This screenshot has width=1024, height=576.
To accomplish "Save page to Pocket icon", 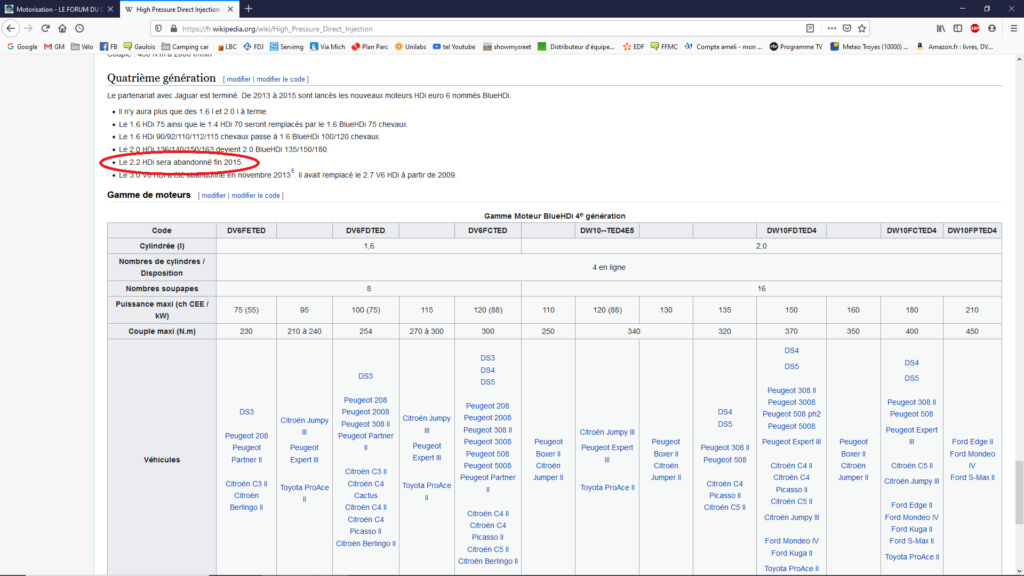I will (847, 29).
